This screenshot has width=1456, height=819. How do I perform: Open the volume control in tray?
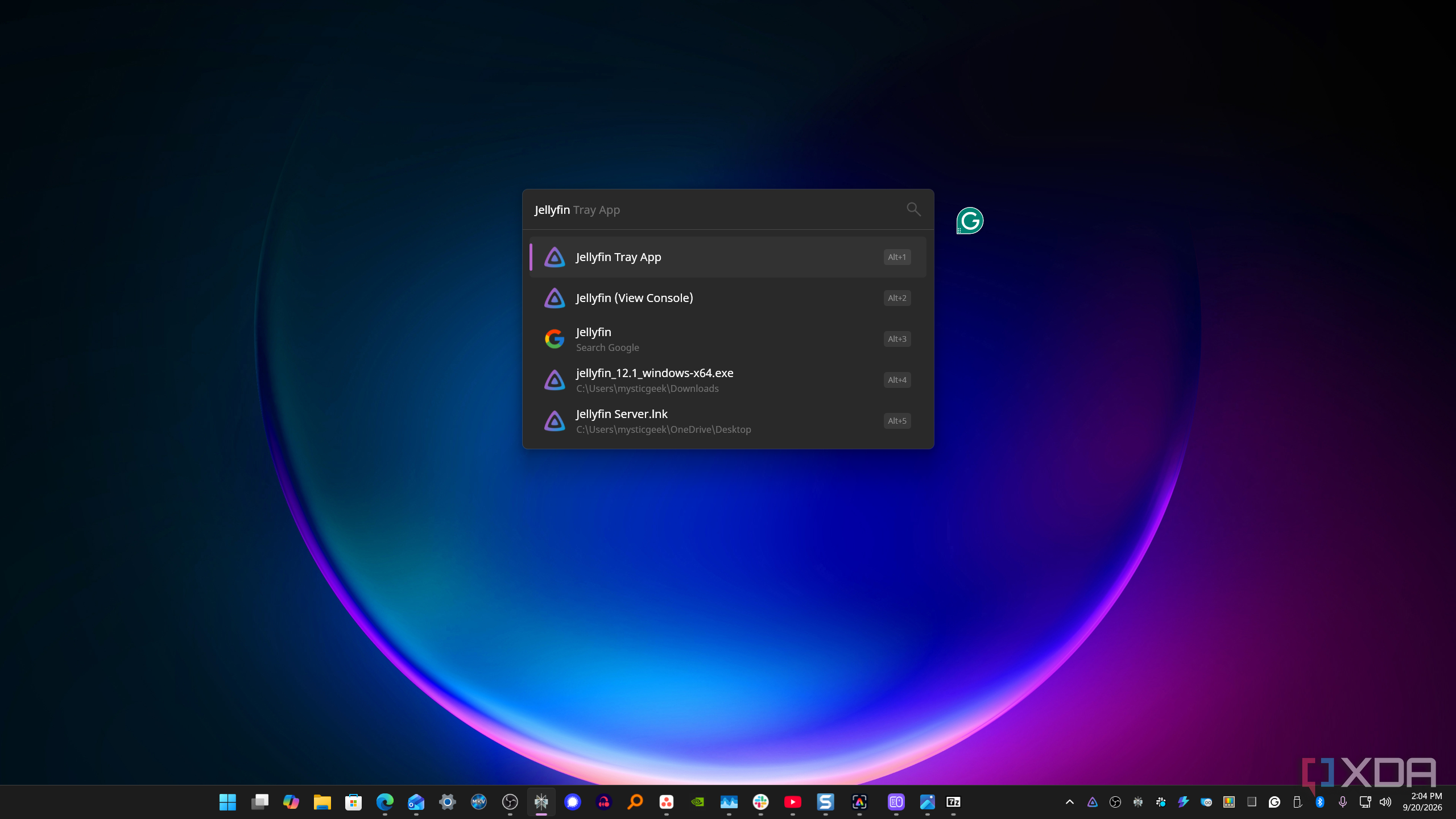(1385, 802)
